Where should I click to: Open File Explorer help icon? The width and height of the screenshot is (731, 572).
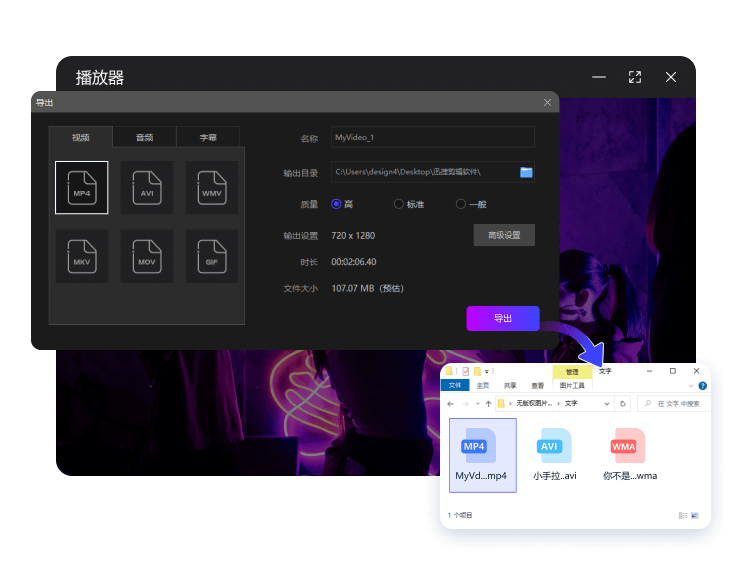[x=703, y=386]
